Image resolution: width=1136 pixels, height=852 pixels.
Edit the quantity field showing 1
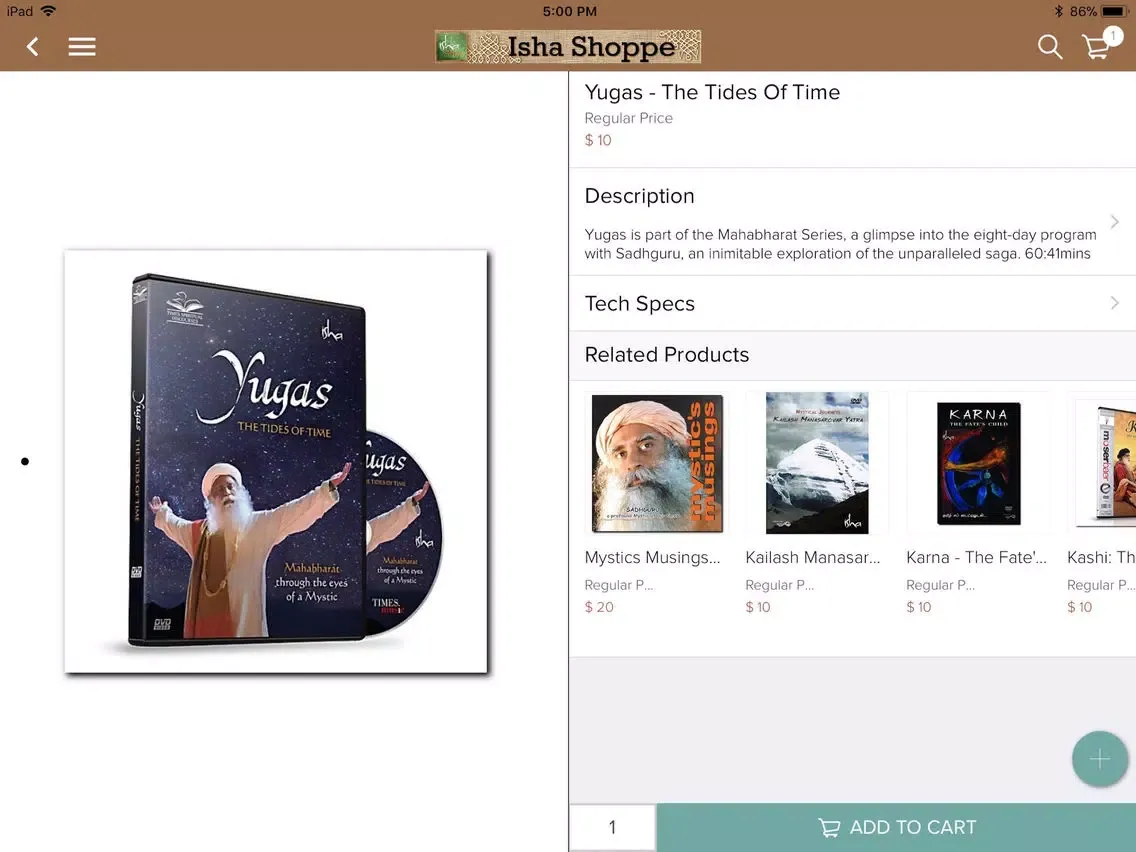point(613,827)
